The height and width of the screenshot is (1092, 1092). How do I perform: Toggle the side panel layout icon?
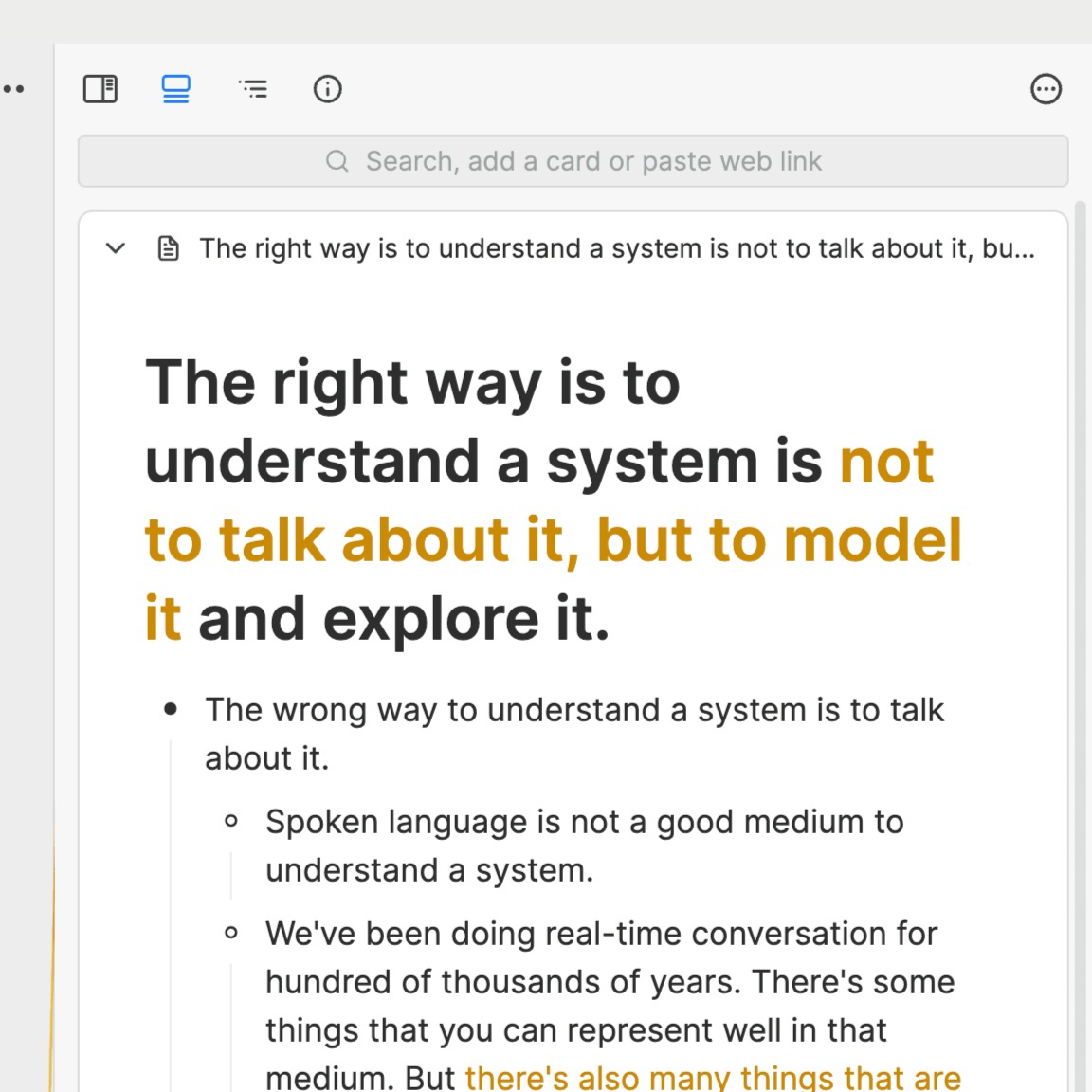[x=100, y=89]
